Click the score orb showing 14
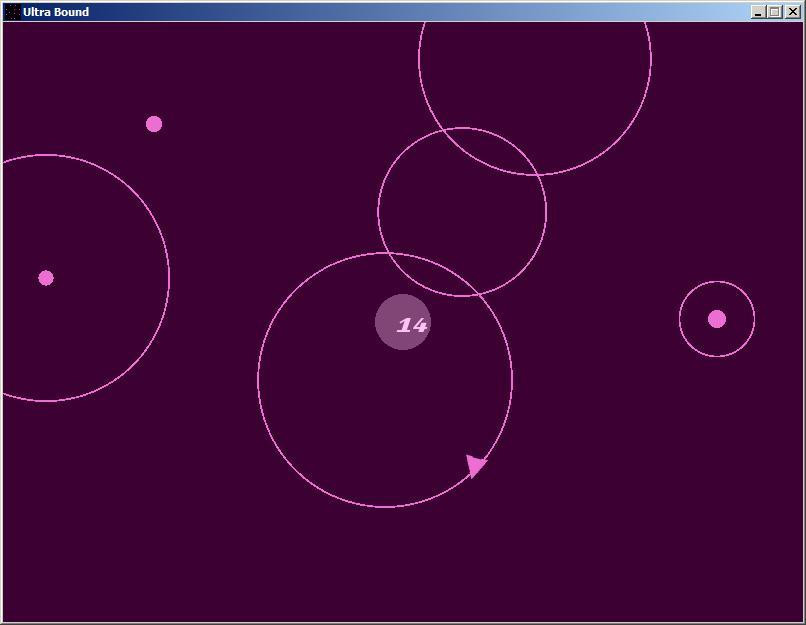This screenshot has height=625, width=806. pos(402,322)
